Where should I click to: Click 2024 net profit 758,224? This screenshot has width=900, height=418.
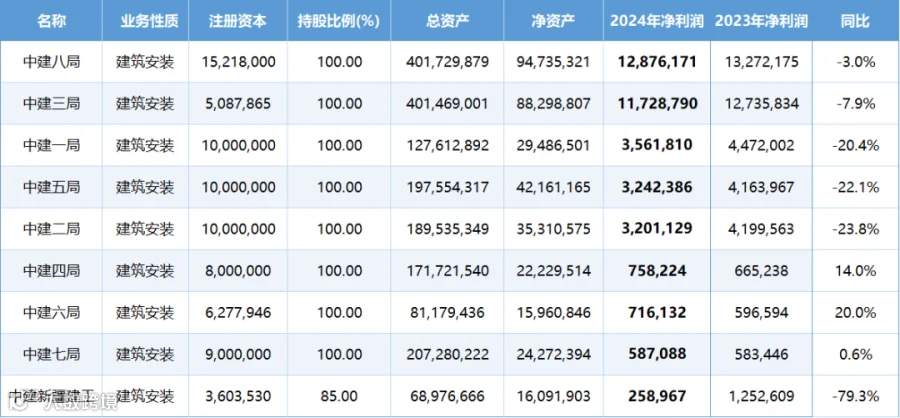[x=657, y=270]
